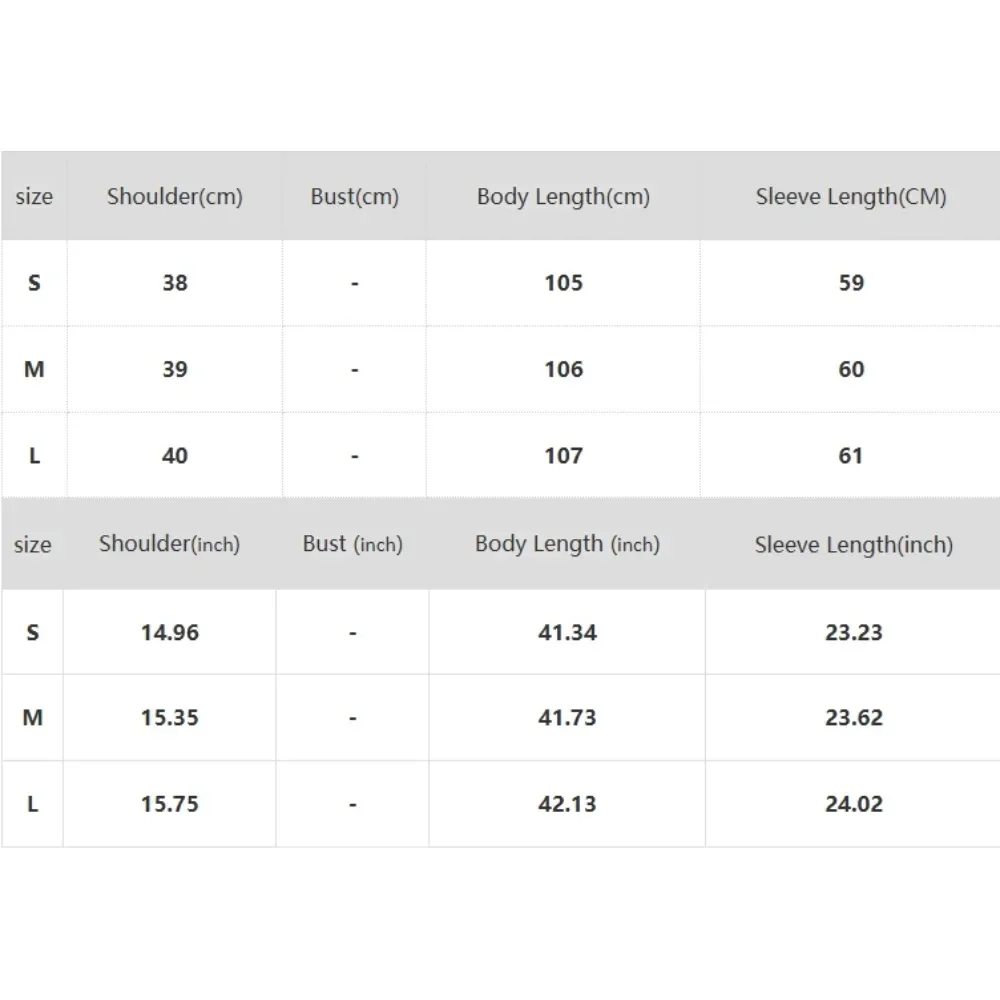
Task: Select the 14.96 inch shoulder value
Action: point(169,632)
